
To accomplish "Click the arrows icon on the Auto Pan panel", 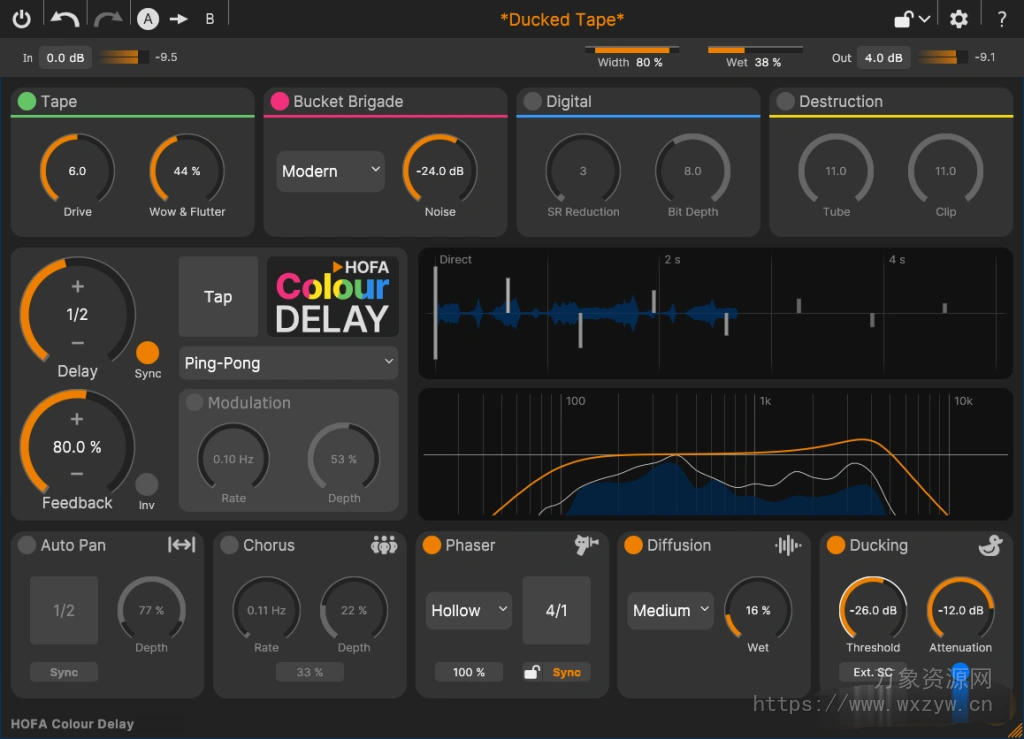I will tap(182, 545).
